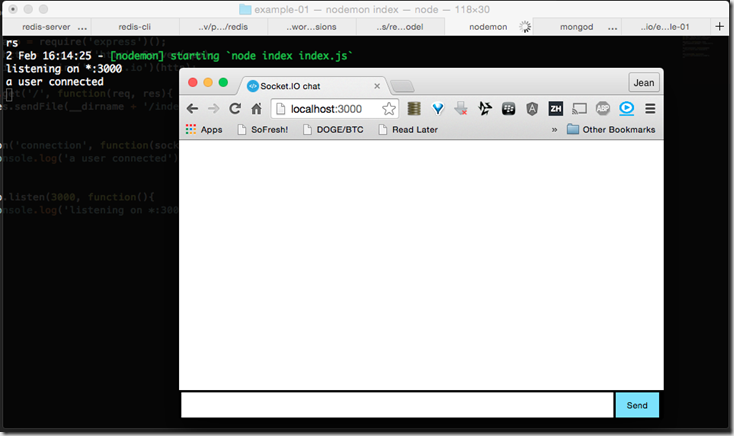
Task: Open the blue play circle extension
Action: pyautogui.click(x=626, y=109)
